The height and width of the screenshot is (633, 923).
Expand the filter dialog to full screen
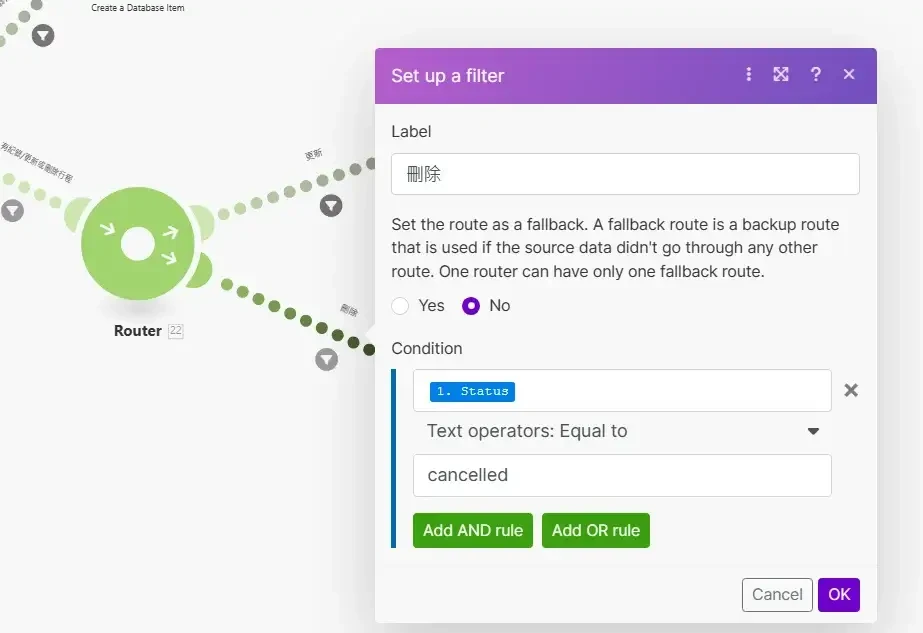781,74
